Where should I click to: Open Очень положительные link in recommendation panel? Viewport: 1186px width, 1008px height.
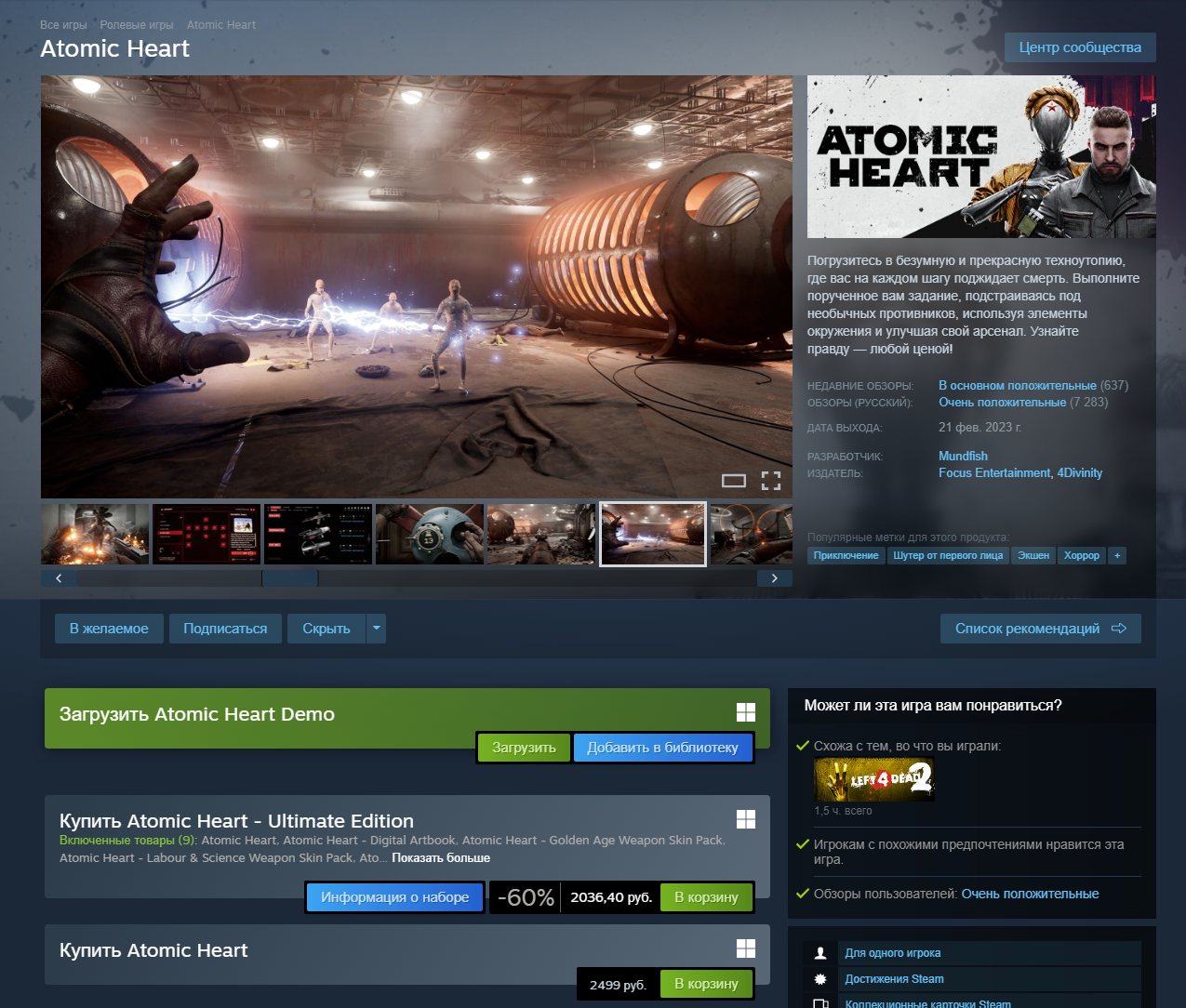(1030, 894)
